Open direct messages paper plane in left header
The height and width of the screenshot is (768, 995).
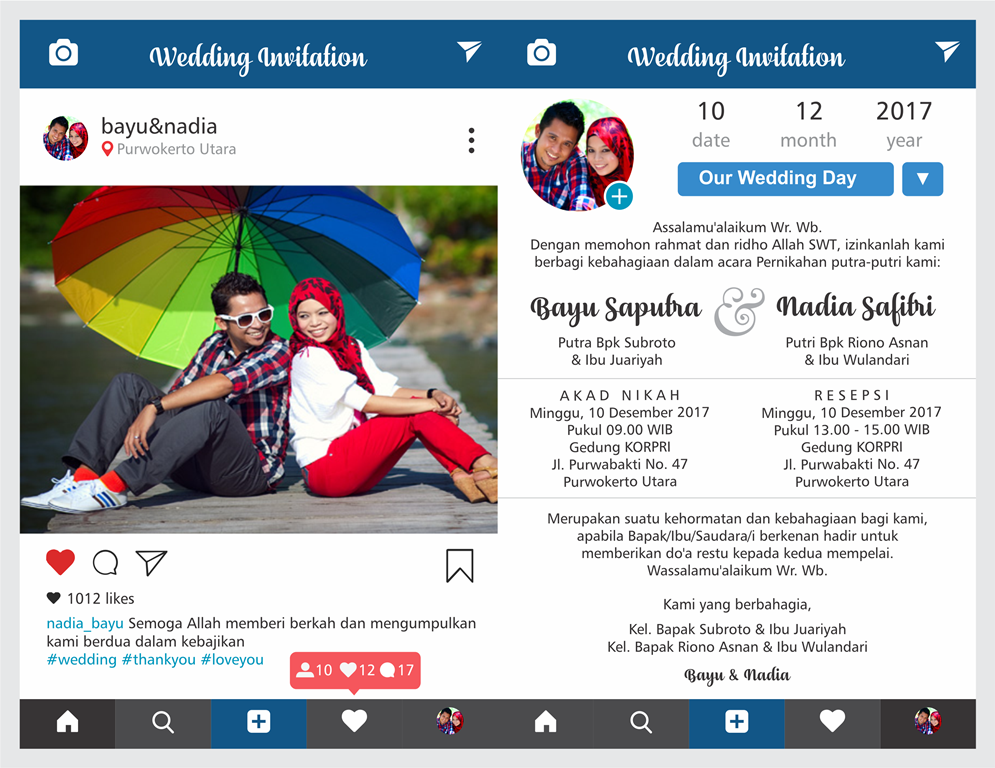(470, 51)
